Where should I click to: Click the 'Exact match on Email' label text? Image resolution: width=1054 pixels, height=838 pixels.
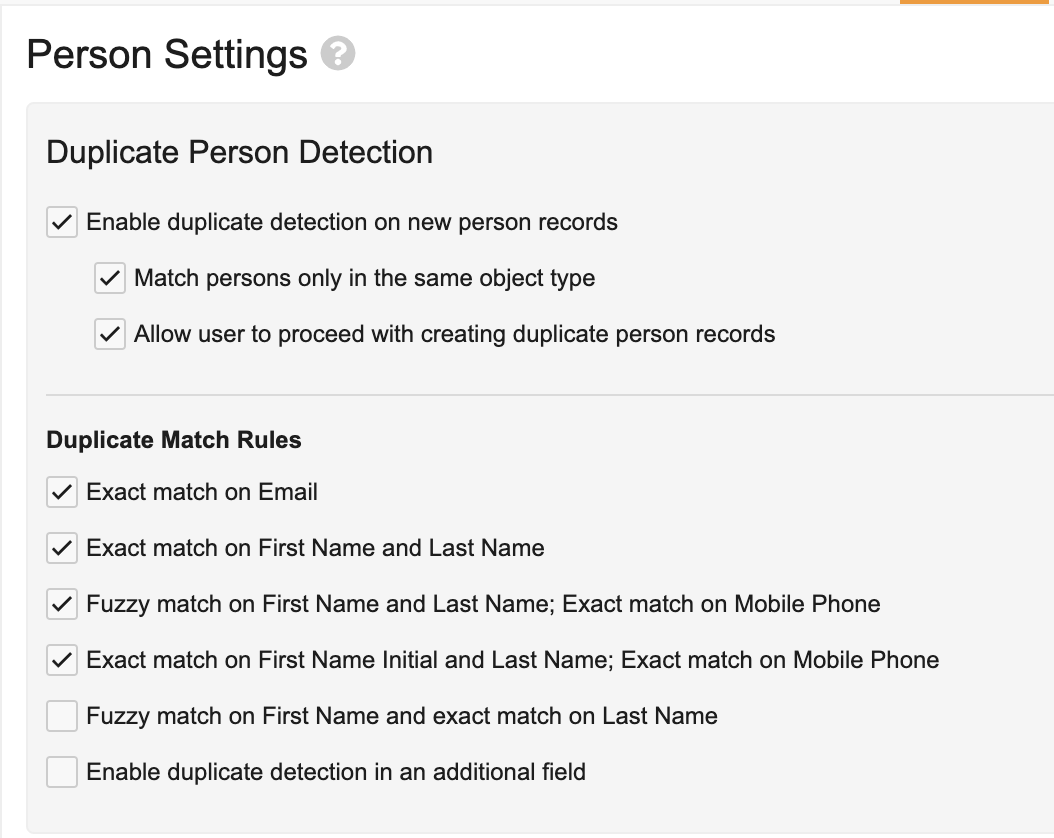click(x=202, y=492)
